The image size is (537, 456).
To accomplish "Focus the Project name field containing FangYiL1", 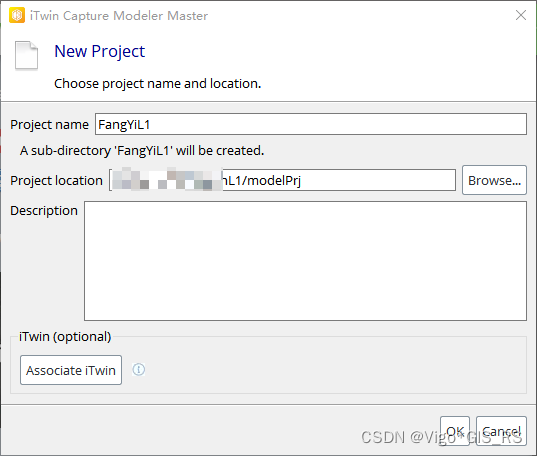I will click(311, 124).
